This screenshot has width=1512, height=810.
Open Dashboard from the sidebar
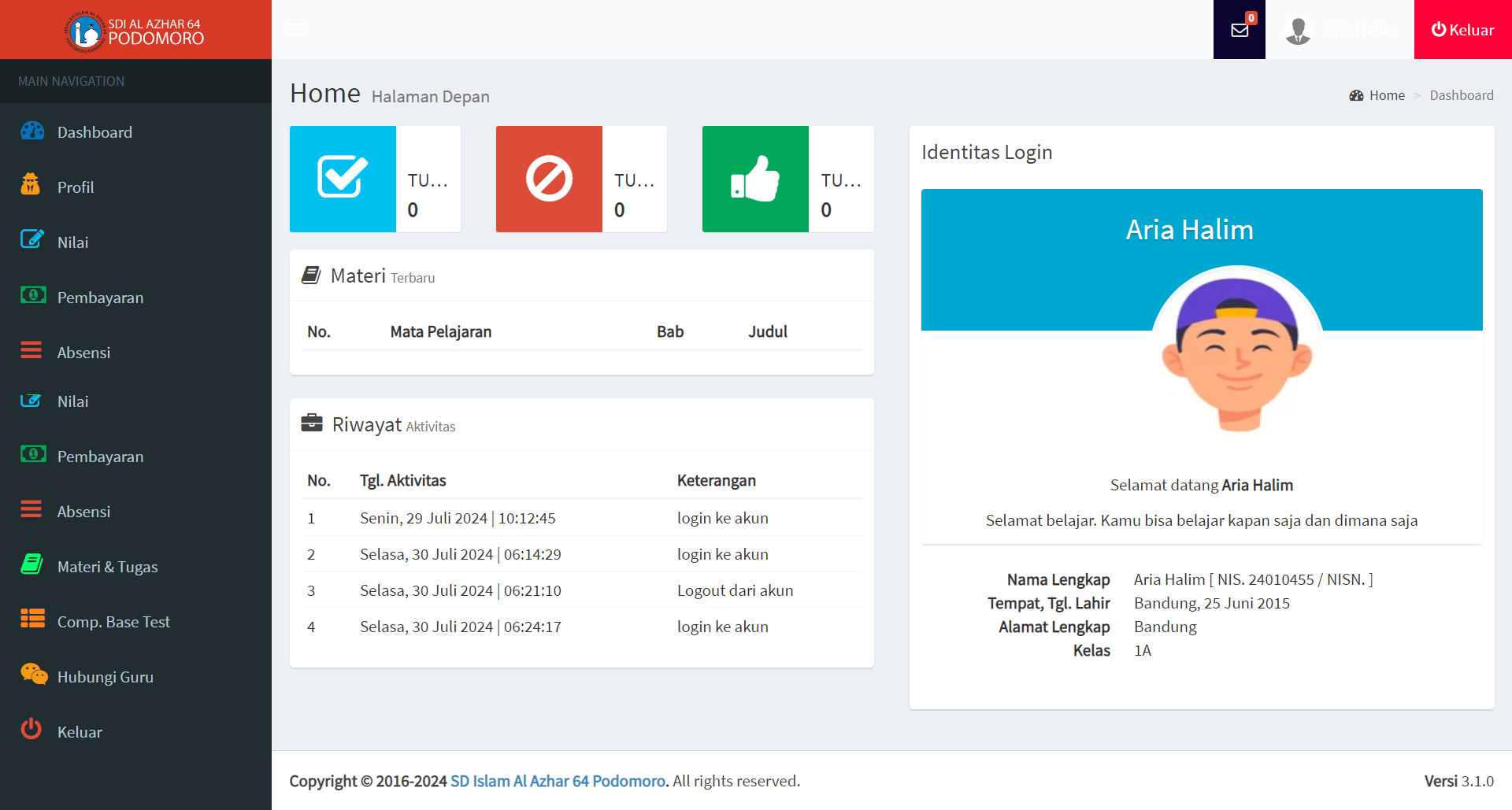click(94, 132)
